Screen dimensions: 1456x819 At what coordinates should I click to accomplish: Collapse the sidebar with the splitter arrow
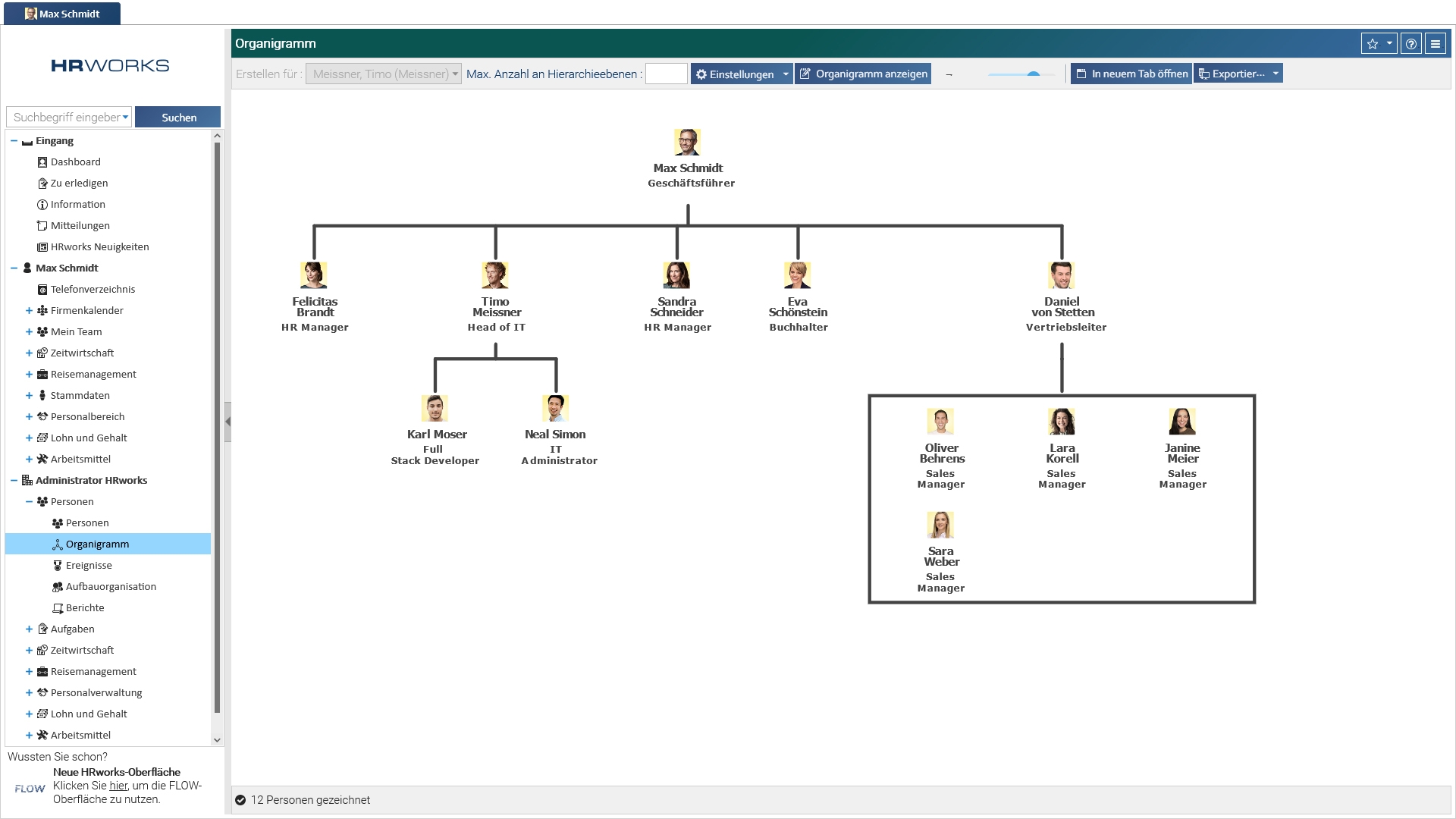[227, 421]
